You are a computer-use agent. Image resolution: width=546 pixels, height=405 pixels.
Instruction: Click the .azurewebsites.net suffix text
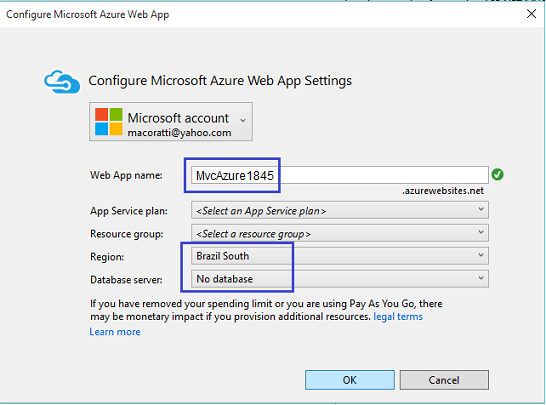tap(443, 191)
